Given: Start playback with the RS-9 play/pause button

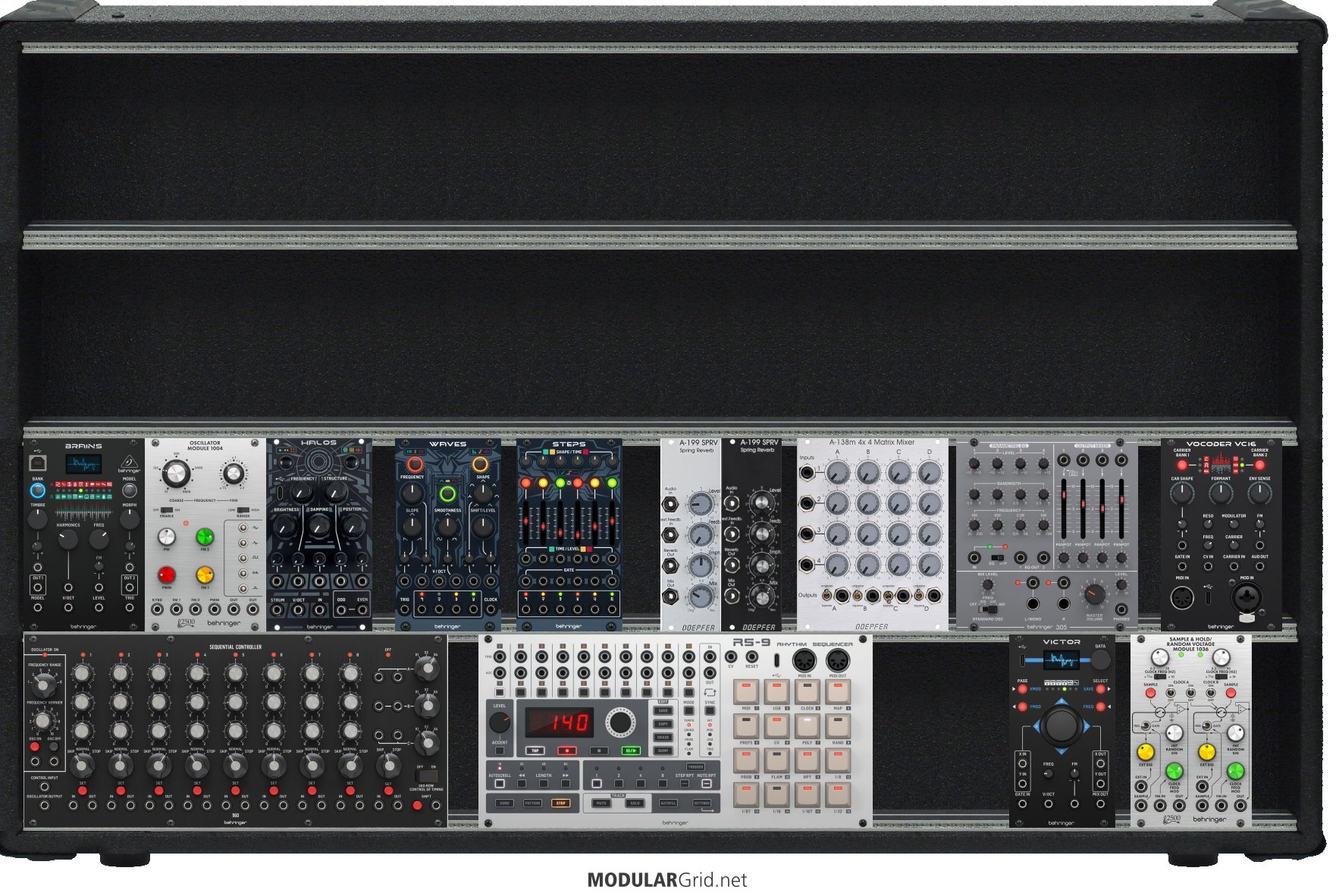Looking at the screenshot, I should click(x=631, y=750).
